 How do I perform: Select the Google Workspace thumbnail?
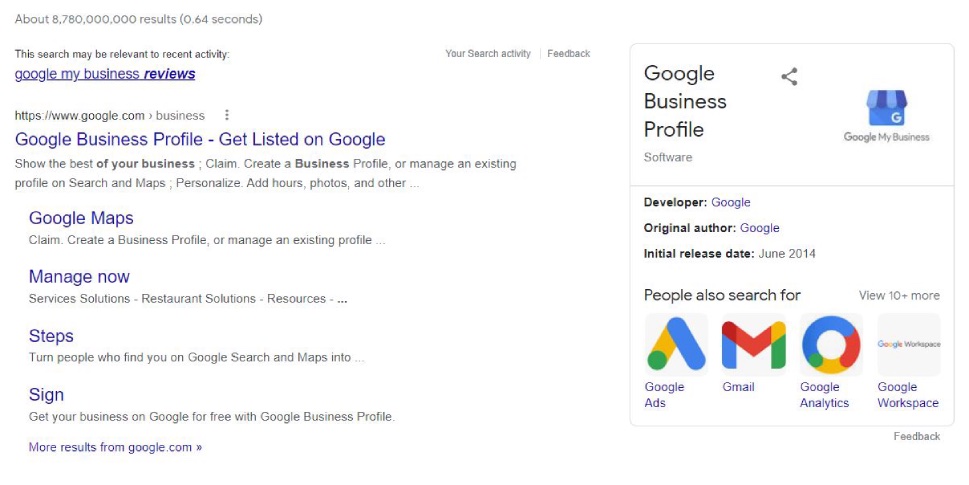pos(909,344)
